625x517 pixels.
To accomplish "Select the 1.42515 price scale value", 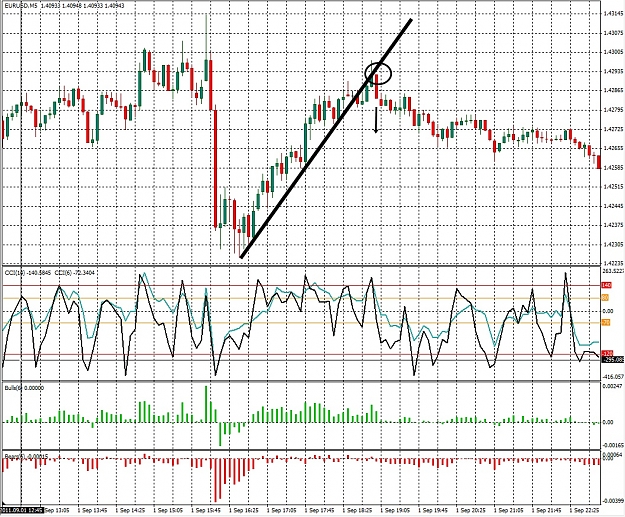I will [613, 187].
